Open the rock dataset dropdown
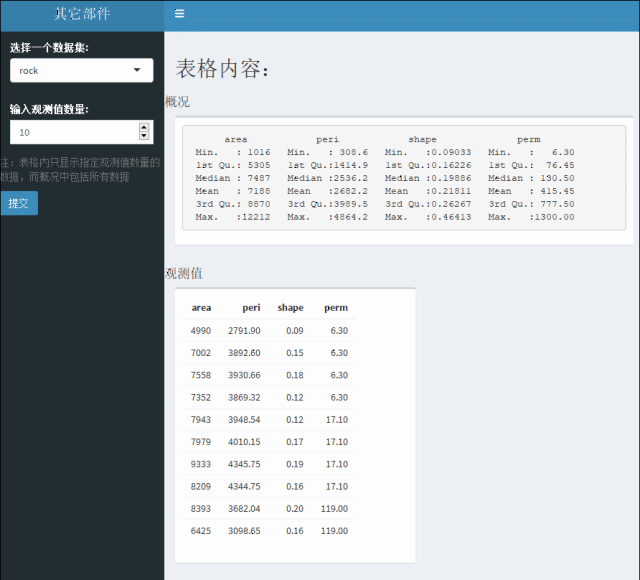640x580 pixels. point(82,70)
